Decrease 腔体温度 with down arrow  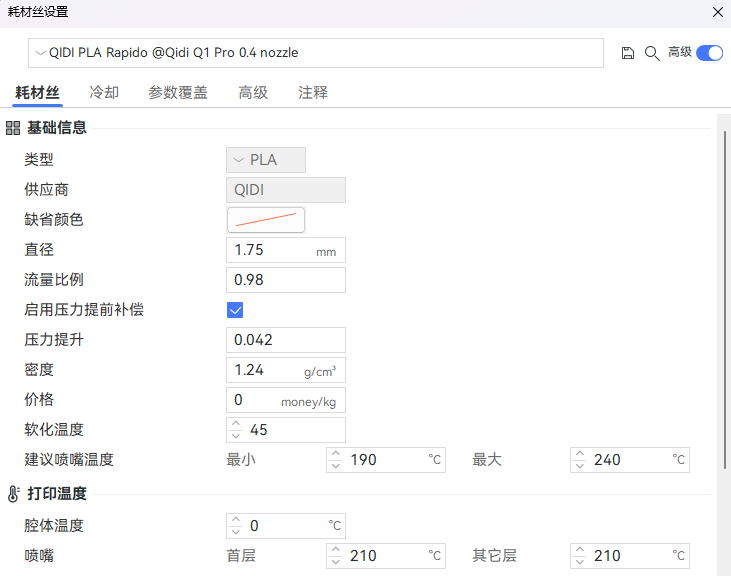coord(236,531)
